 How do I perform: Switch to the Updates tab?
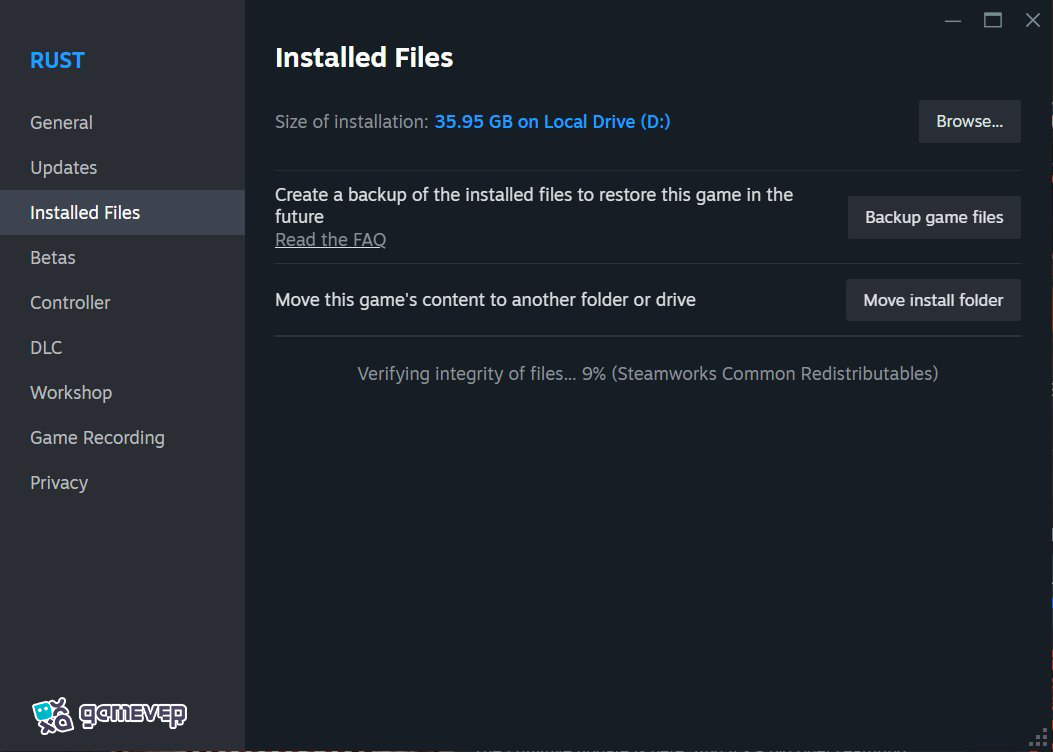[x=64, y=168]
